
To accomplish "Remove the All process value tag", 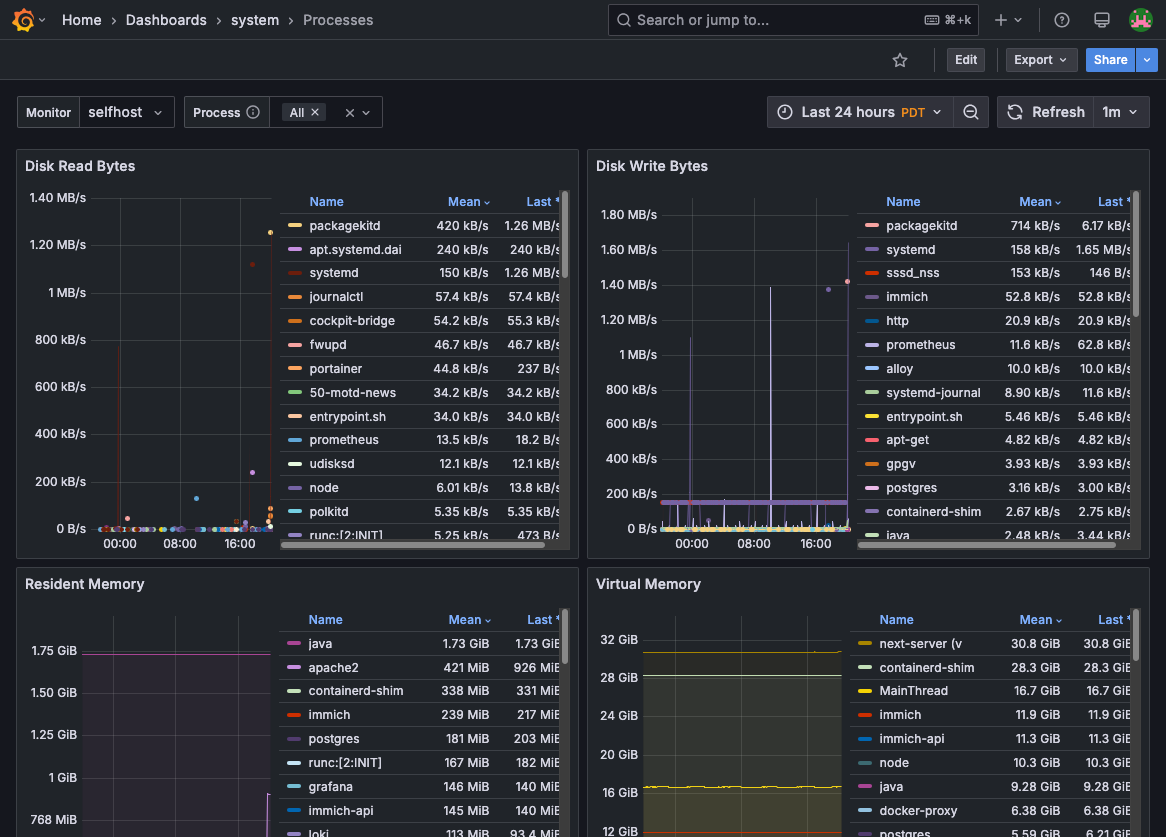I will coord(315,112).
